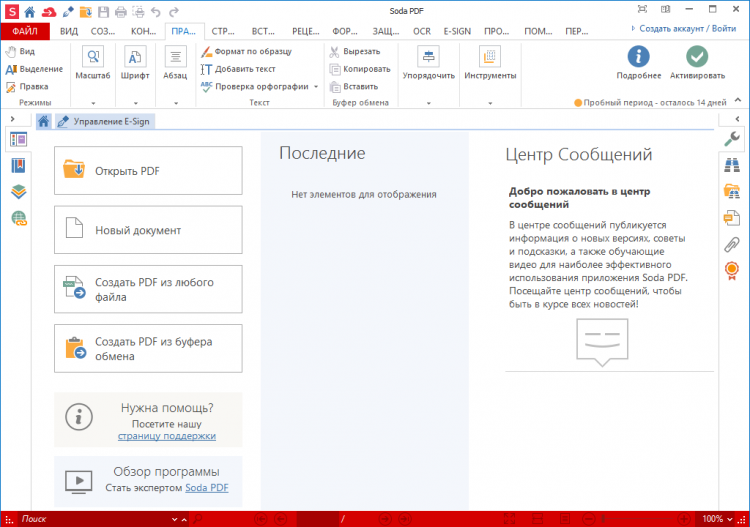Click the zoom slider in status bar
The image size is (750, 527).
[637, 519]
